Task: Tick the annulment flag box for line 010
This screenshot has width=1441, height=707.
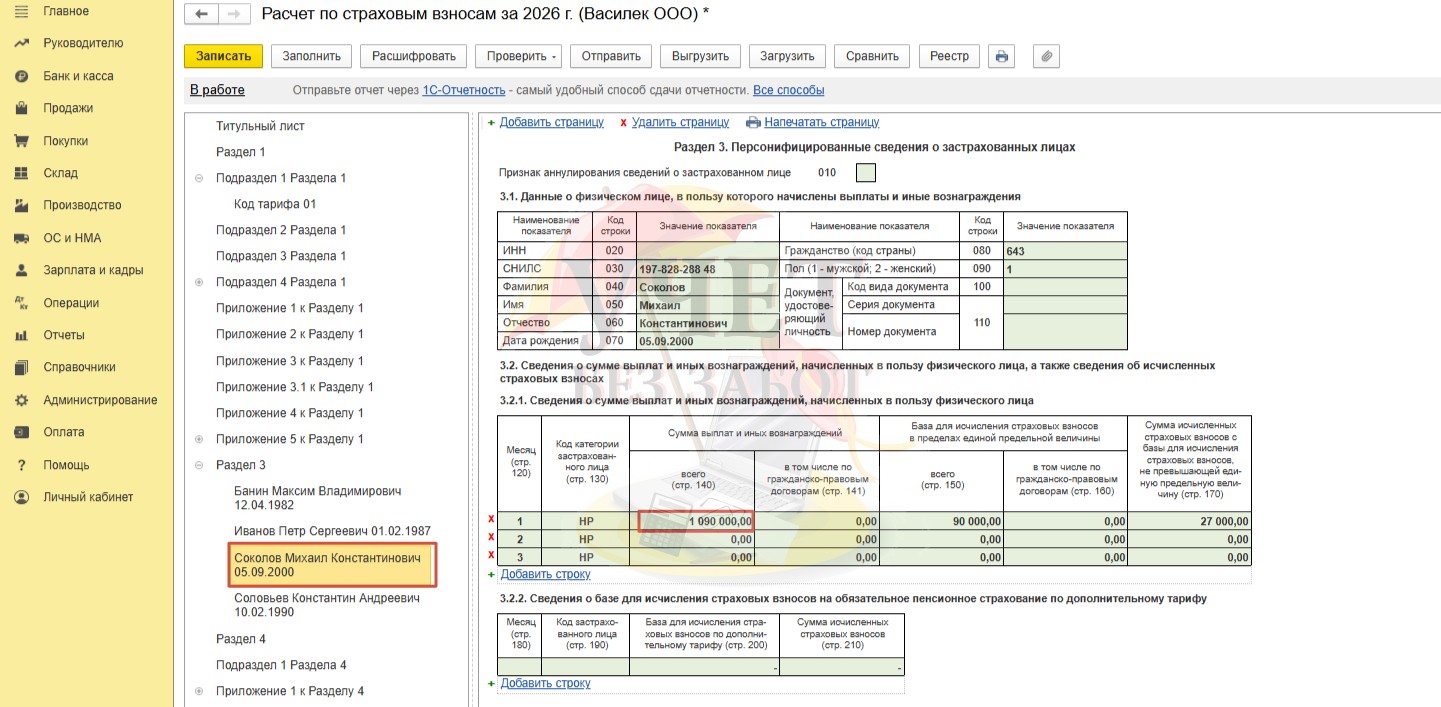Action: pos(866,172)
